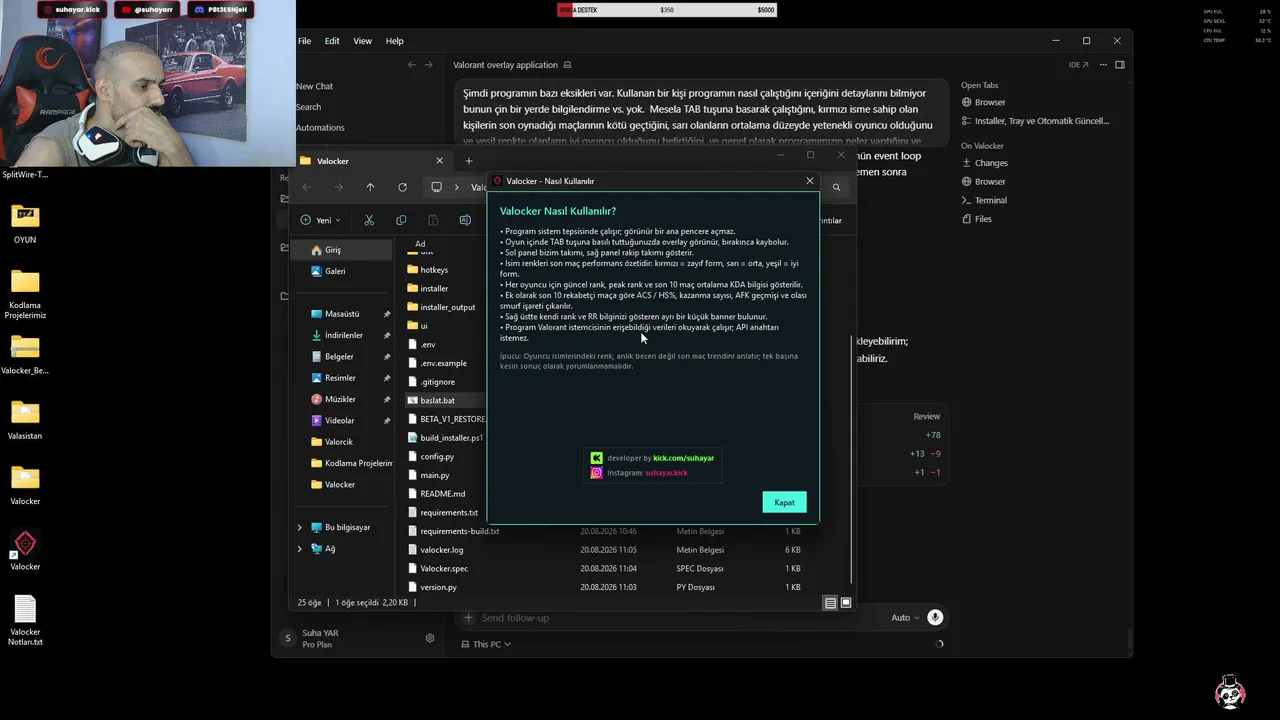Expand Ağ tree node in Explorer
The image size is (1280, 720).
click(299, 549)
